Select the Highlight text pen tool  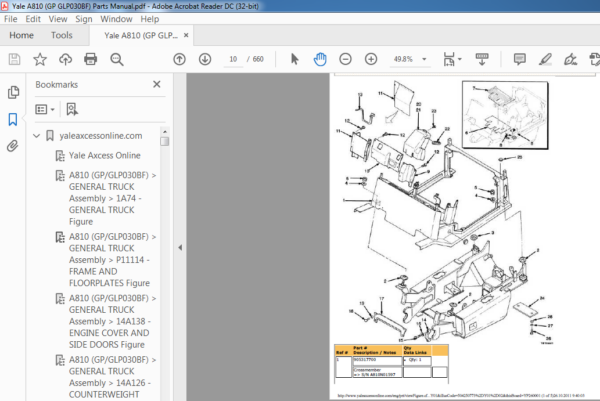[x=545, y=59]
